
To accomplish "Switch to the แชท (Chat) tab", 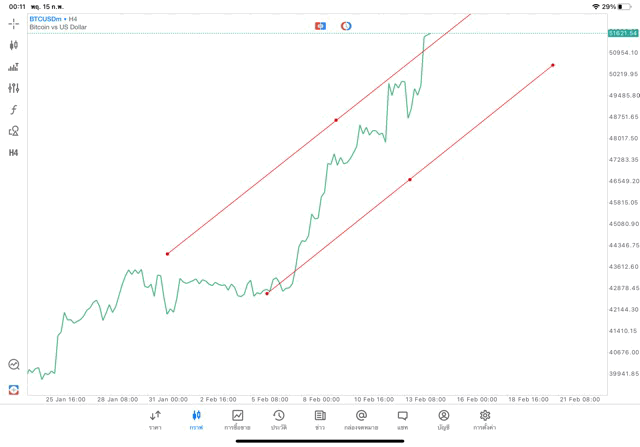I will [402, 420].
